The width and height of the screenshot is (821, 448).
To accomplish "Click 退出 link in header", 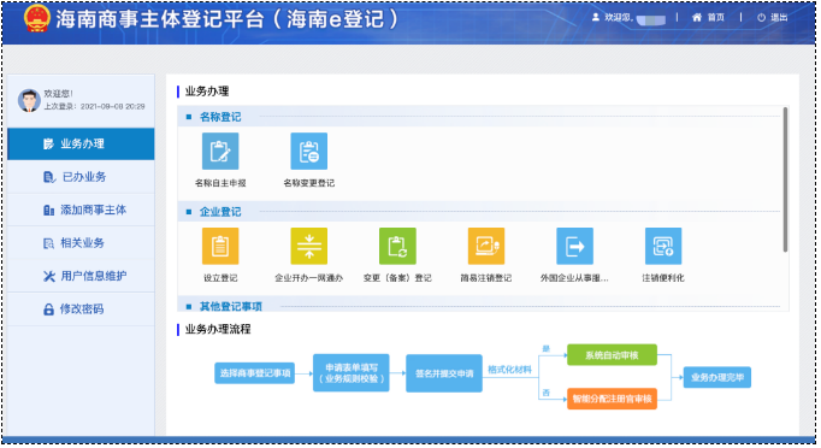I will (779, 17).
